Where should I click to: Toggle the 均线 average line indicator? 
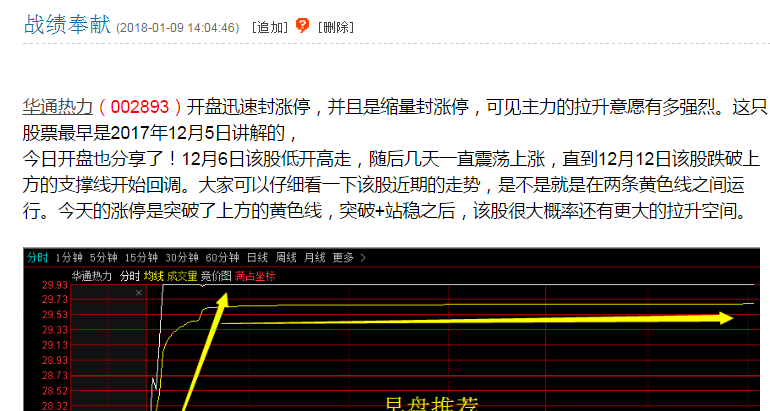(x=153, y=275)
